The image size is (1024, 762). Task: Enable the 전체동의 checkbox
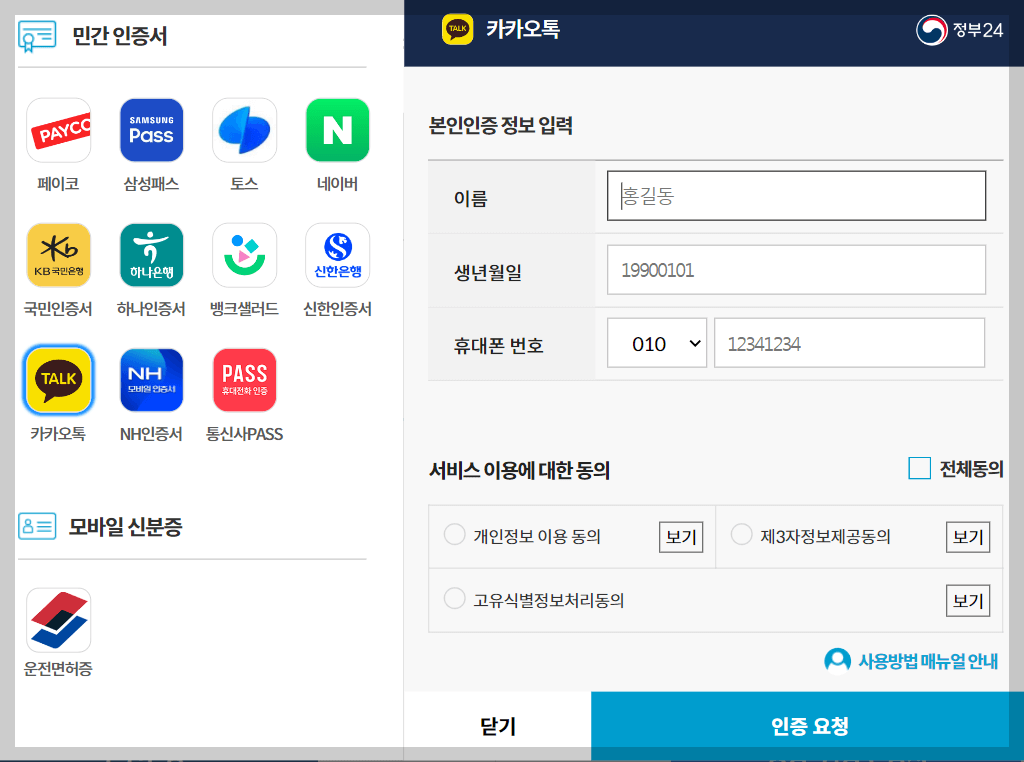[919, 467]
